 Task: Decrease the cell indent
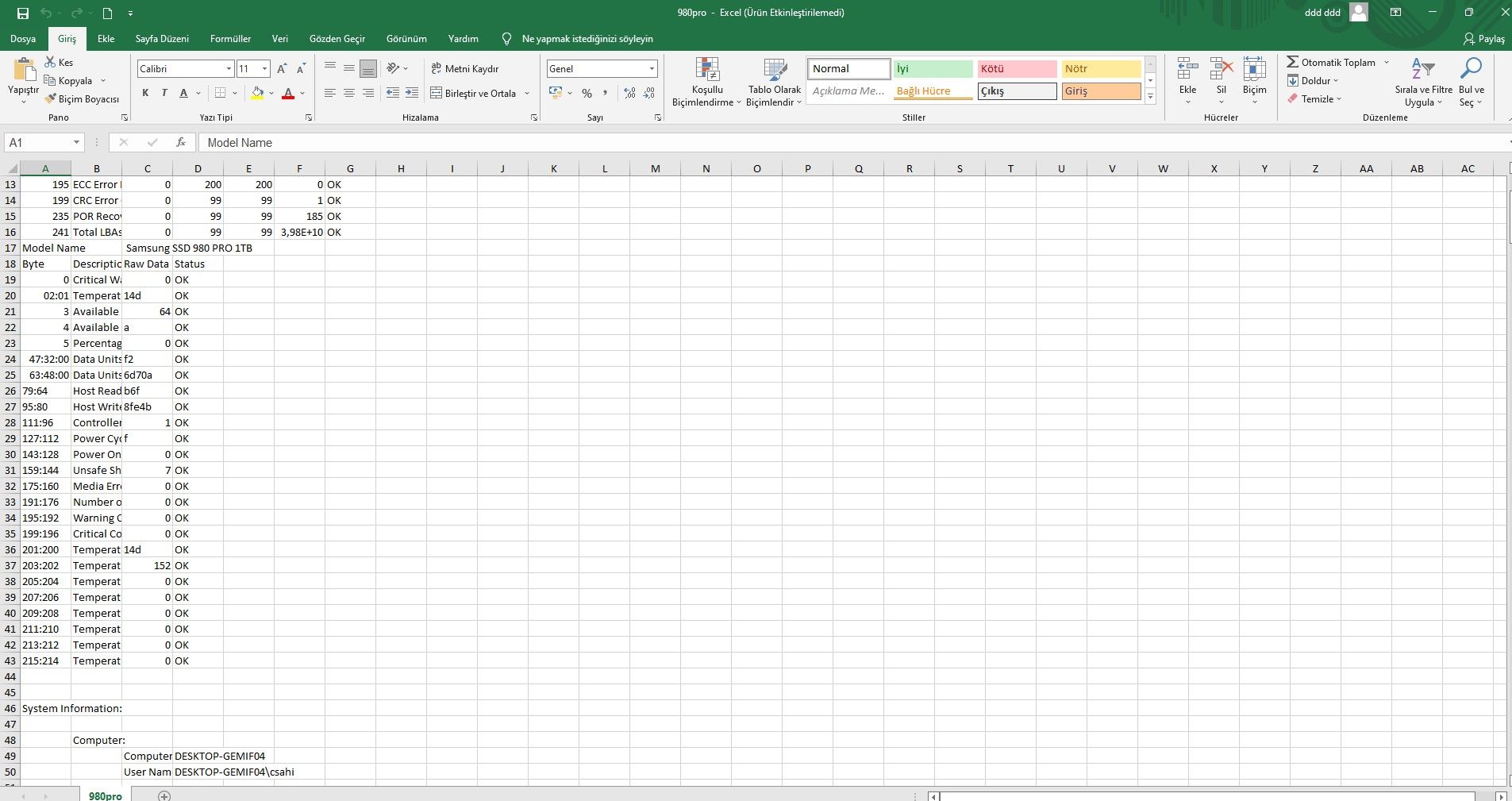(x=393, y=93)
